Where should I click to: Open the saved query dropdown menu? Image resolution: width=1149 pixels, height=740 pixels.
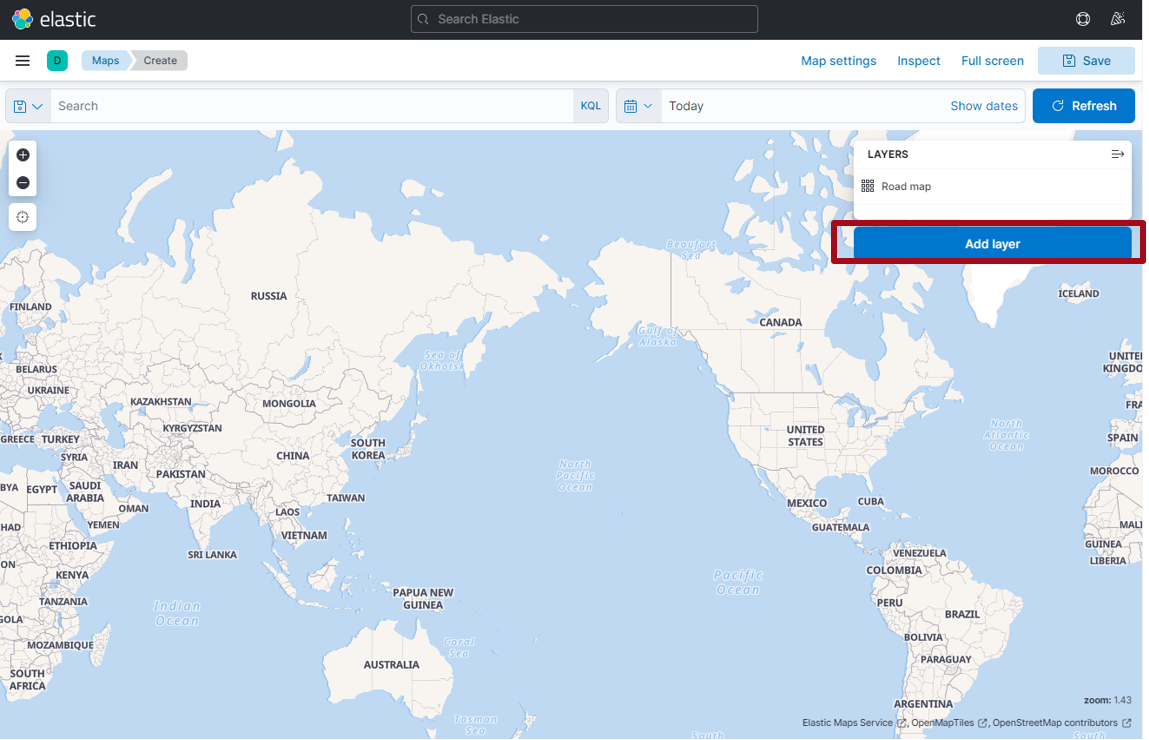click(28, 106)
